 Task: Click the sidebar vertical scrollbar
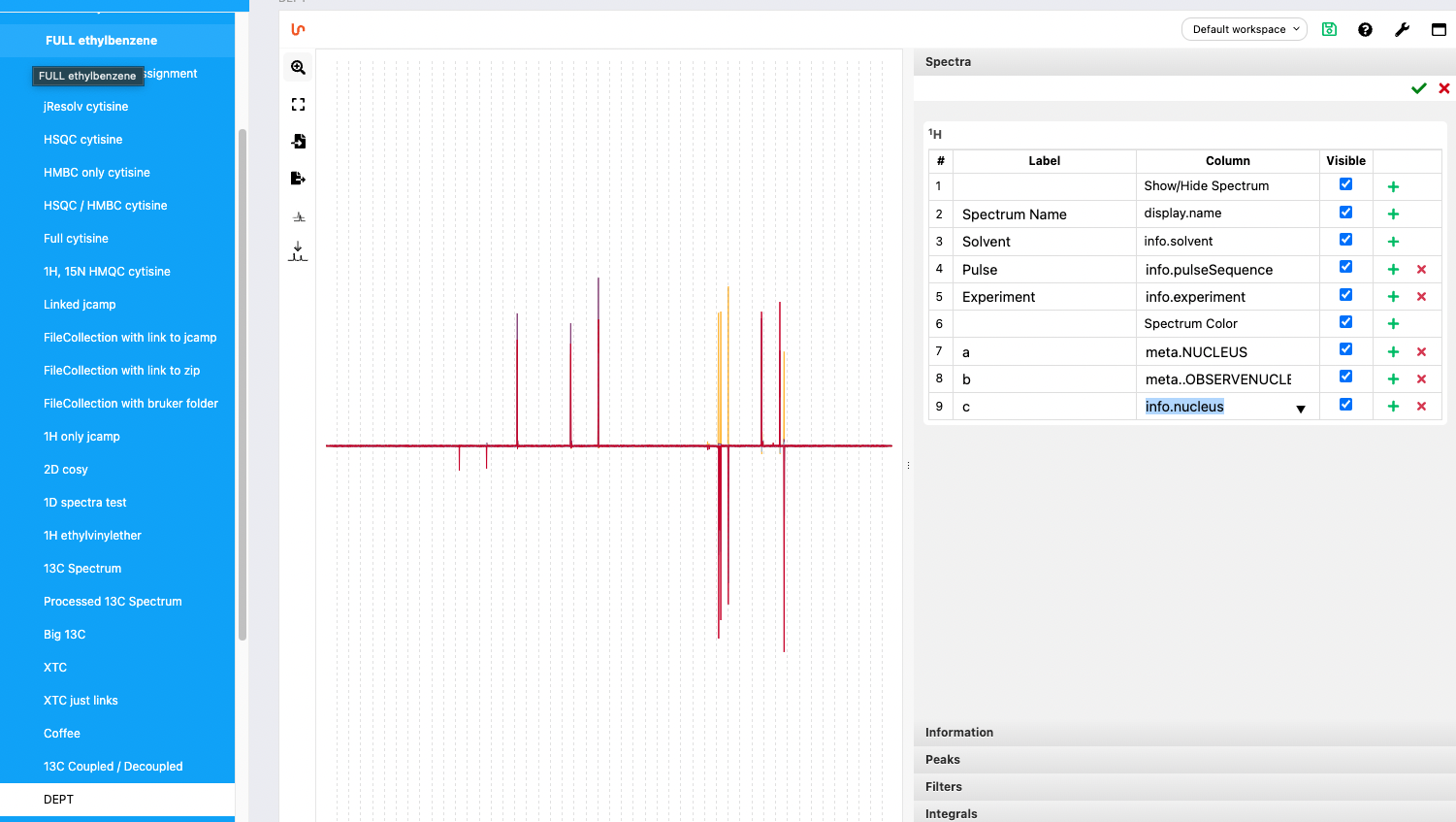tap(243, 384)
